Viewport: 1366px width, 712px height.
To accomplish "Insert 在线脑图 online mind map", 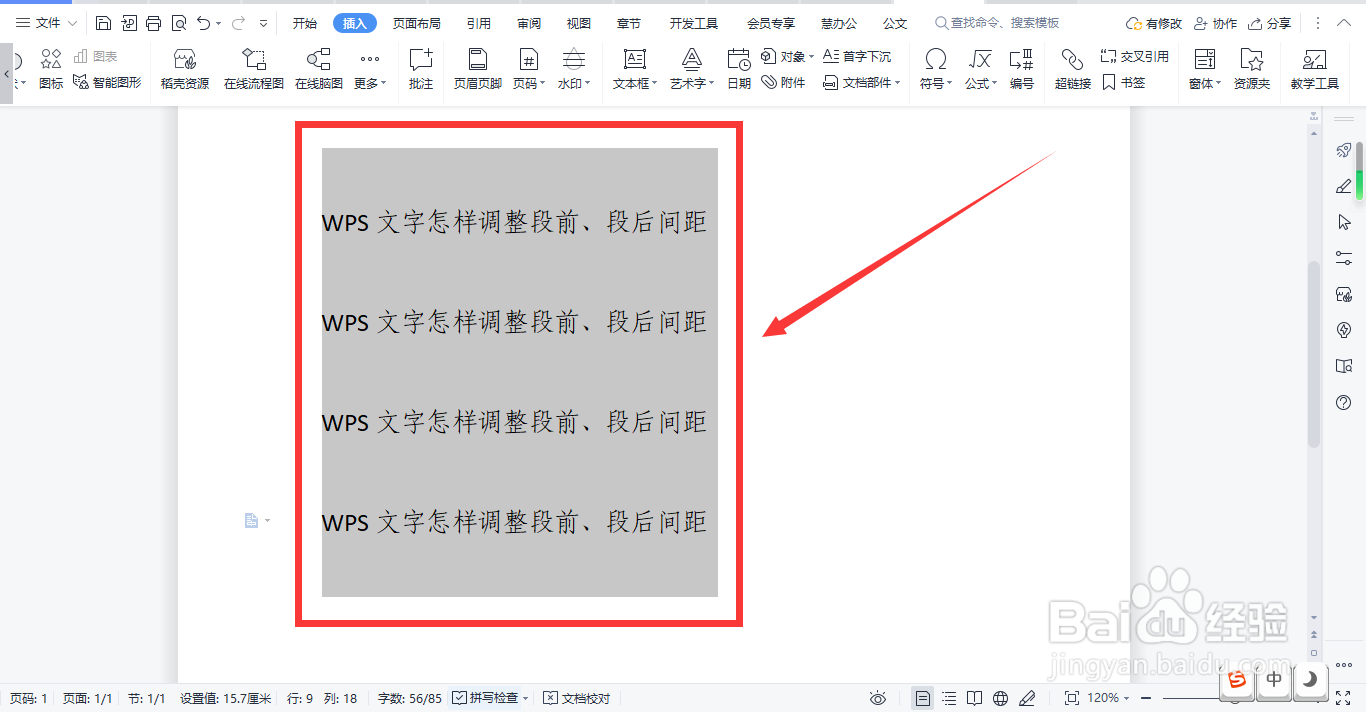I will (319, 70).
